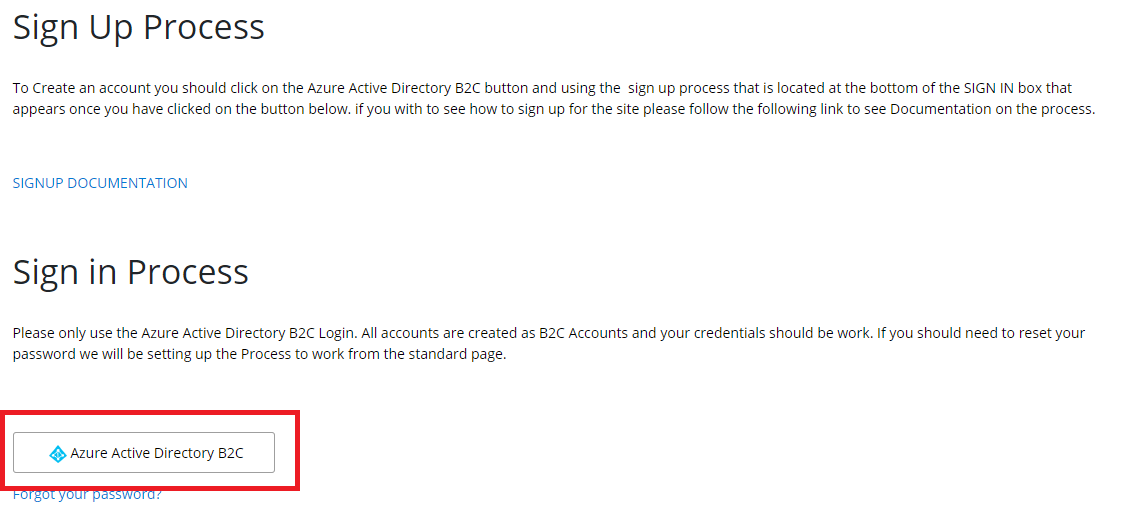1133x524 pixels.
Task: Open the SIGNUP DOCUMENTATION link
Action: coord(100,183)
